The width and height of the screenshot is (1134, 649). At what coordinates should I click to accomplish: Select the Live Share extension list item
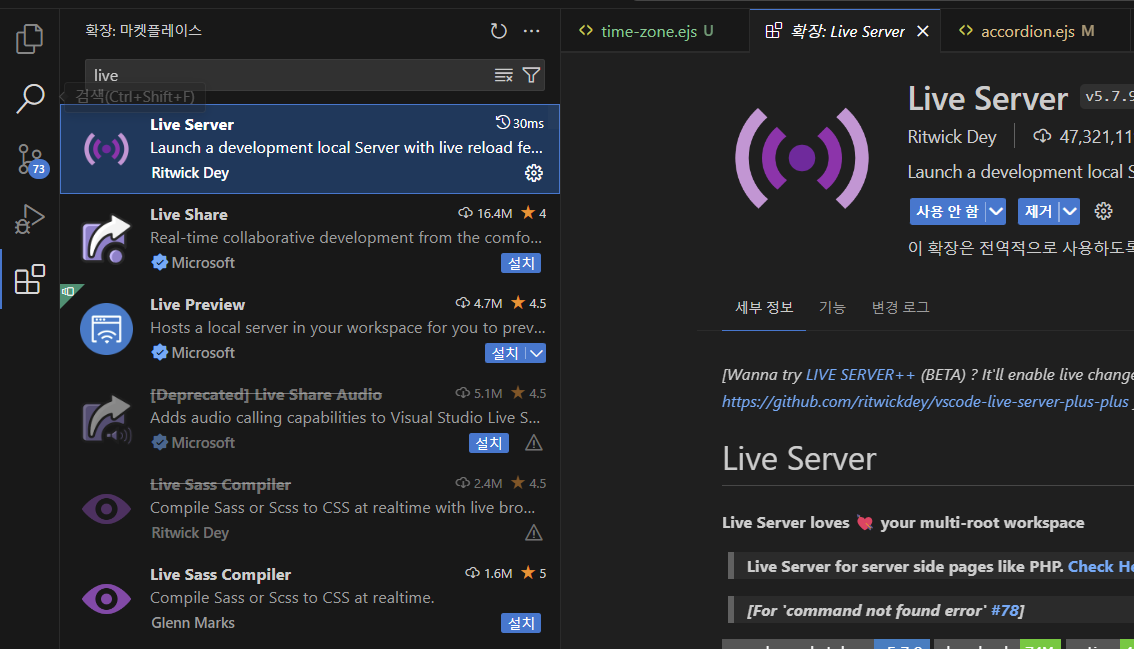[x=310, y=239]
